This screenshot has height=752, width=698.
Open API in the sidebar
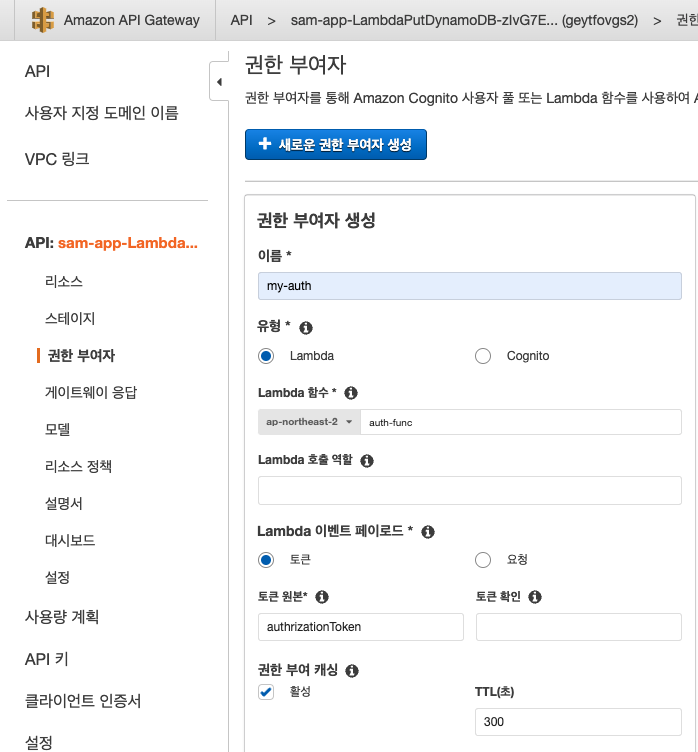pos(37,71)
